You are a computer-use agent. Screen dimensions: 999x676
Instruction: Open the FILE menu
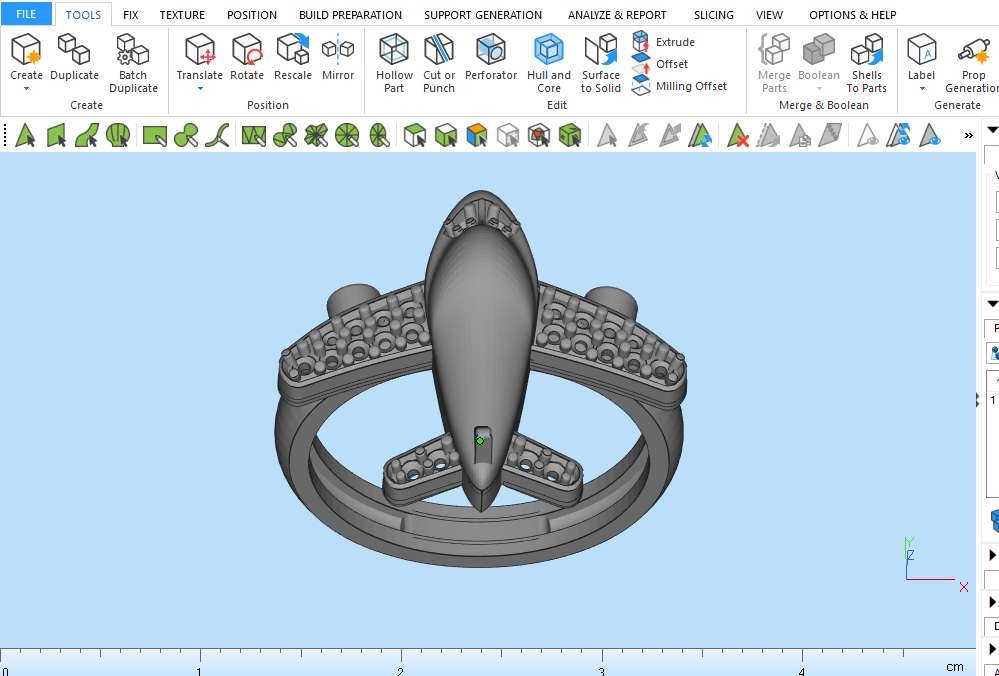(26, 15)
